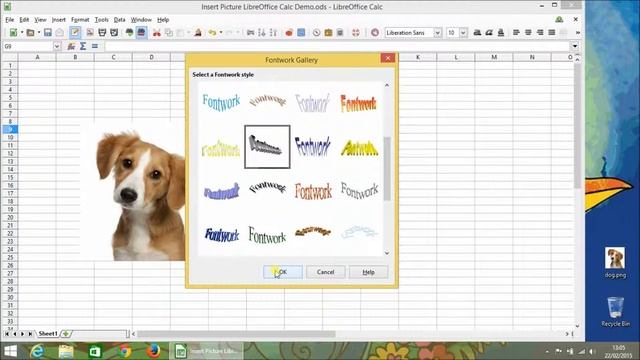Expand the font size 10 dropdown
The width and height of the screenshot is (640, 360).
(x=463, y=33)
